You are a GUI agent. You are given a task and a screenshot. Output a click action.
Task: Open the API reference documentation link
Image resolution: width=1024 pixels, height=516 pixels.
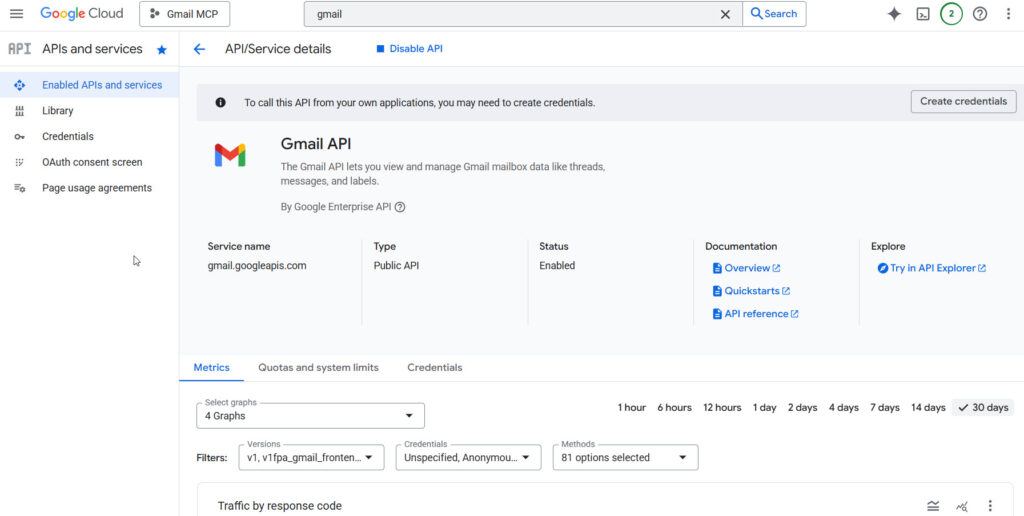coord(756,314)
